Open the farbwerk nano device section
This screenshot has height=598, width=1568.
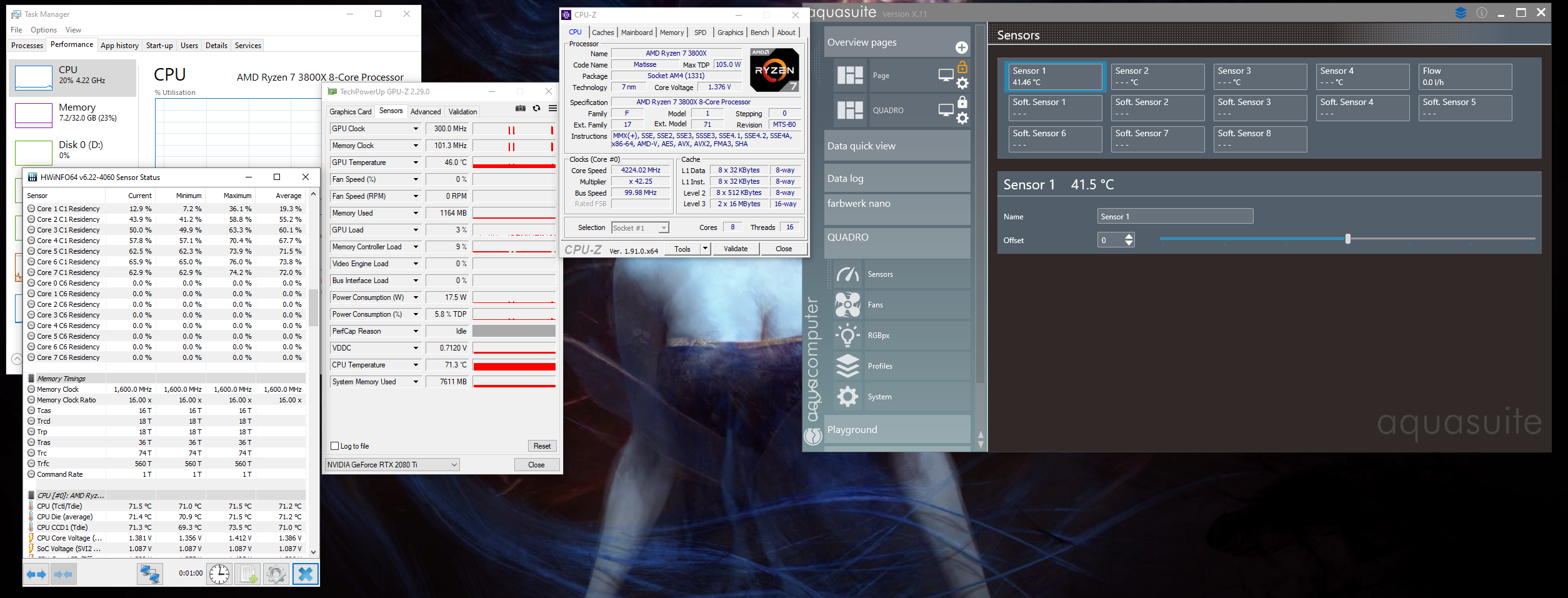pos(897,209)
